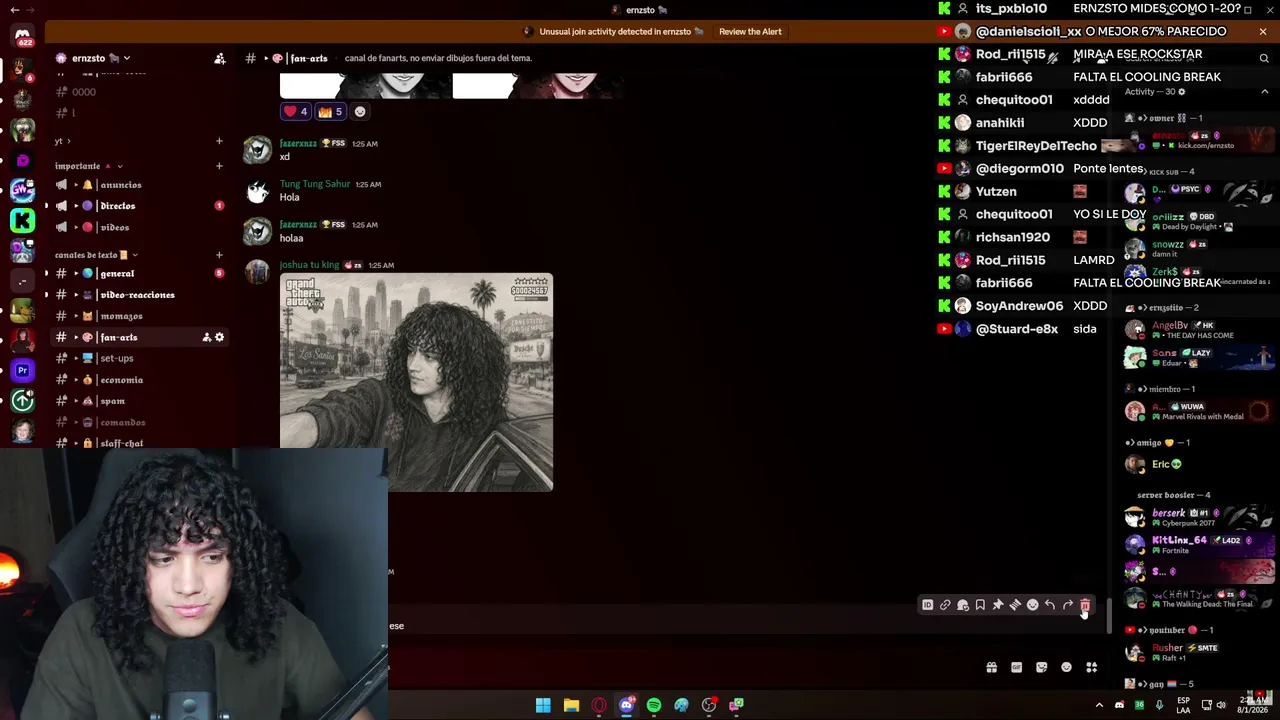
Task: Open KitLinx_64 in server boosters
Action: coord(1197,544)
